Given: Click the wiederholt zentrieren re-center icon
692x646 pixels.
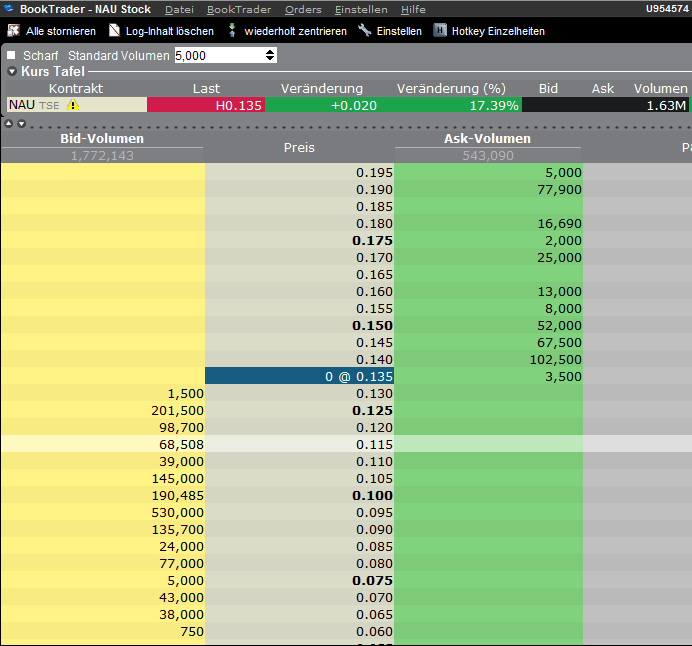Looking at the screenshot, I should [232, 30].
